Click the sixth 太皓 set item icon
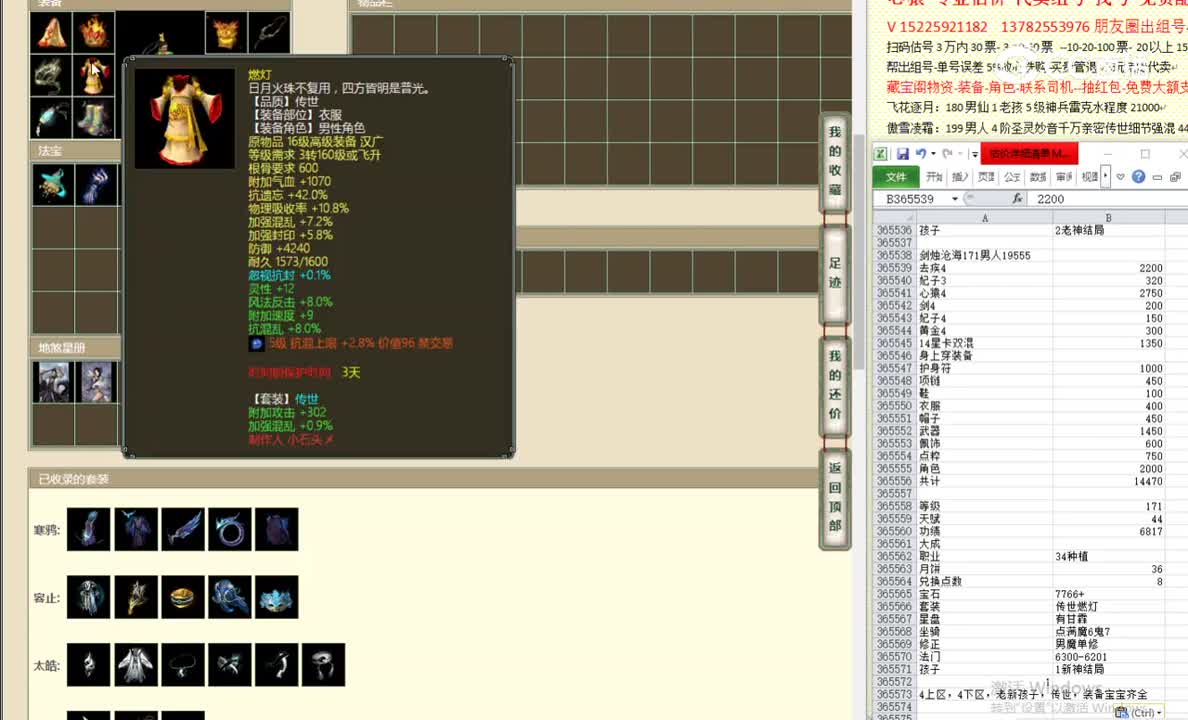This screenshot has width=1188, height=720. pos(324,665)
